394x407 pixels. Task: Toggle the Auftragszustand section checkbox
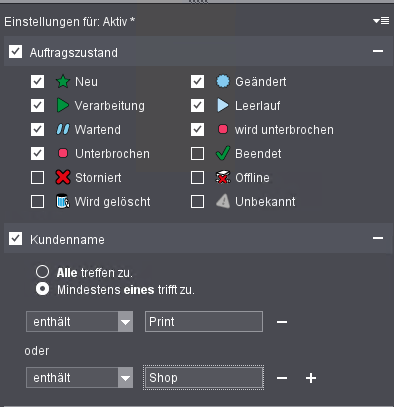(x=16, y=52)
